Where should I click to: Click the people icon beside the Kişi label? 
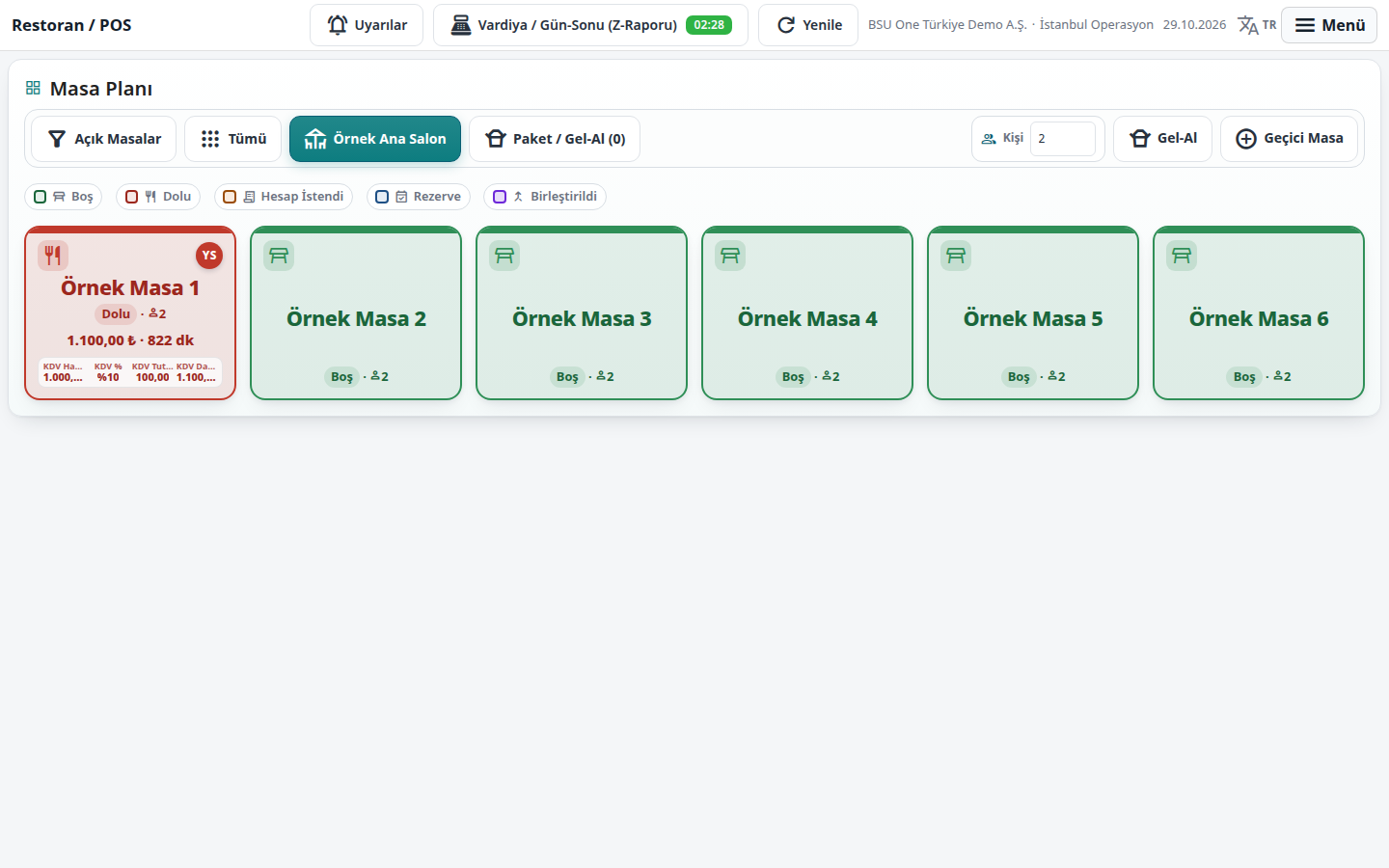pos(989,139)
